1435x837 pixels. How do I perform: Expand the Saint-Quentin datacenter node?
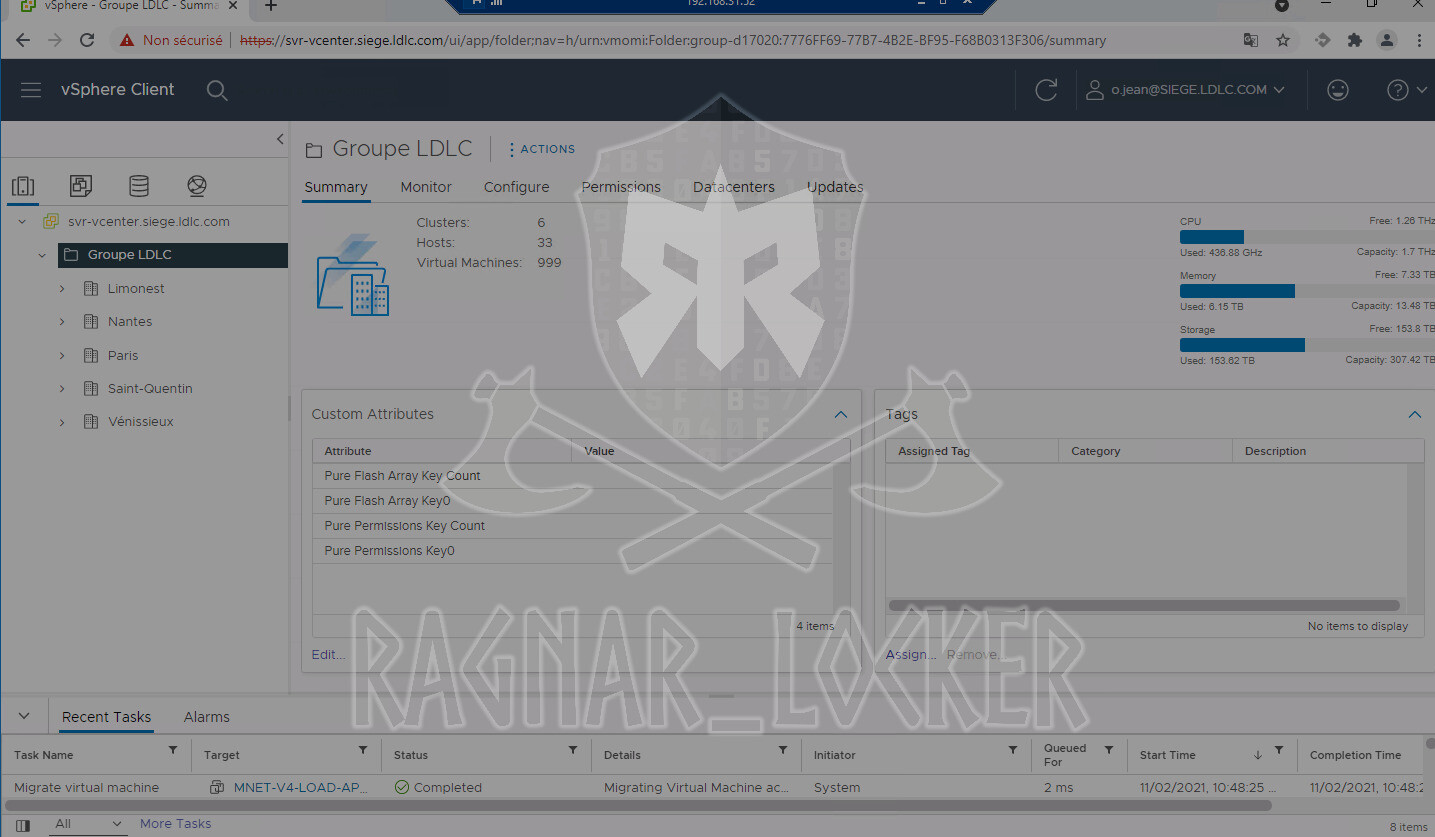tap(62, 389)
